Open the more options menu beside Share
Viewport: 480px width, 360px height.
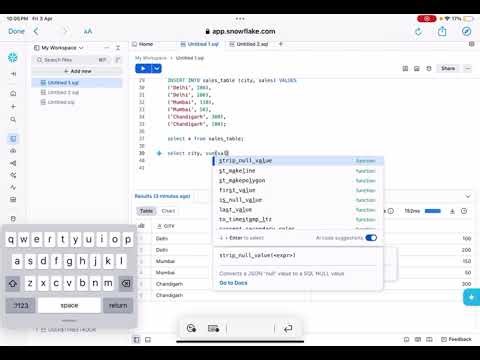pos(468,69)
